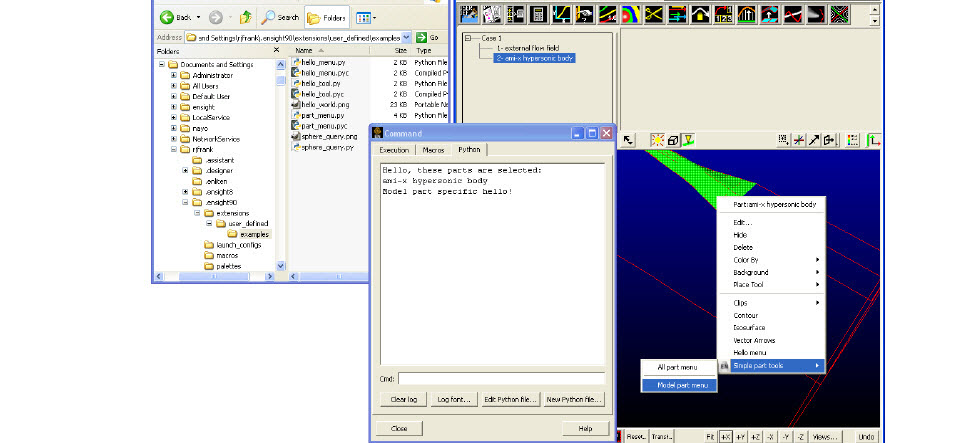Click the first toolbar icon with blue figure
Image resolution: width=960 pixels, height=443 pixels.
[470, 13]
